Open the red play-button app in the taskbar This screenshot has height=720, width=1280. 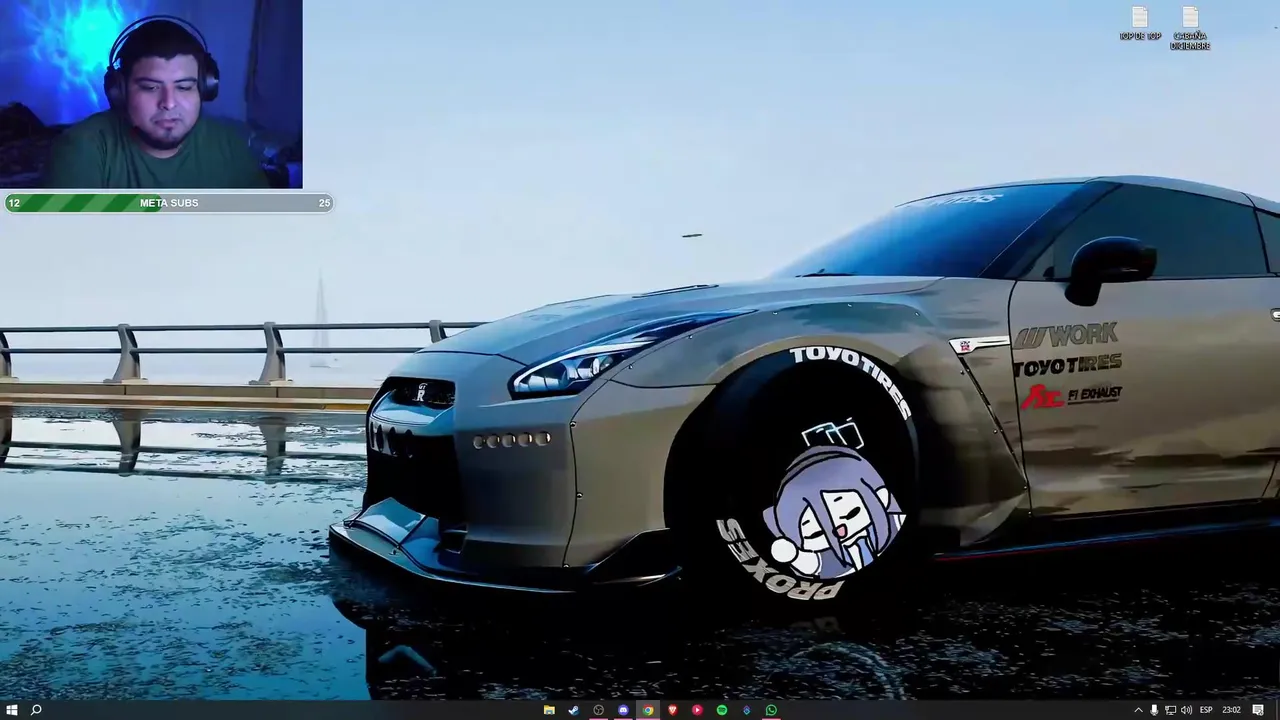[697, 710]
